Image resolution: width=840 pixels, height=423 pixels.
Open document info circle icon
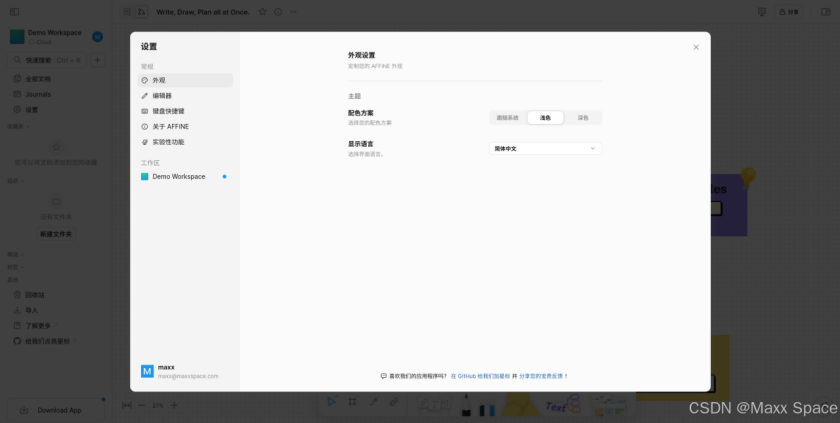(278, 12)
